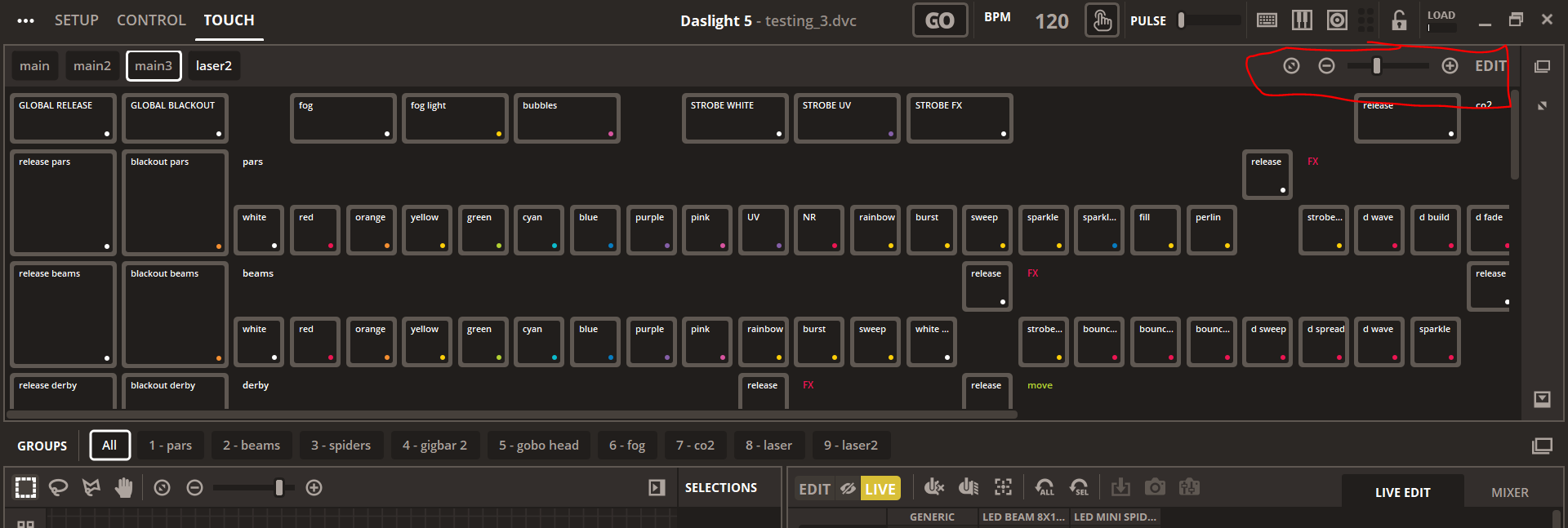Collapse the SELECTIONS panel arrow
Image resolution: width=1568 pixels, height=528 pixels.
(x=657, y=488)
